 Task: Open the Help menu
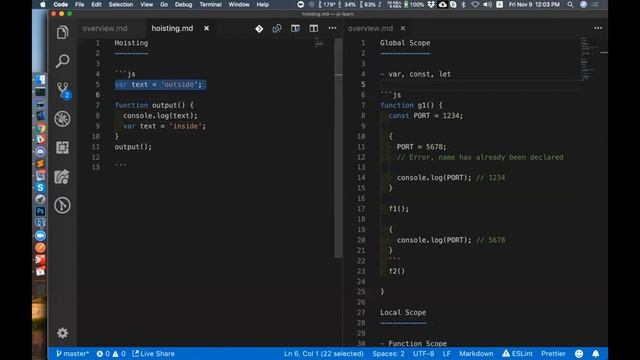262,4
